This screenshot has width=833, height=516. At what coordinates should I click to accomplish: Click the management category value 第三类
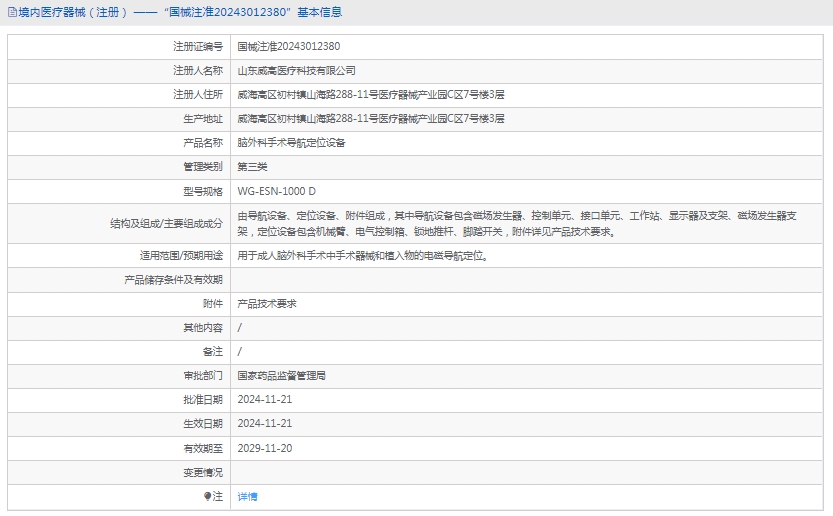(252, 167)
